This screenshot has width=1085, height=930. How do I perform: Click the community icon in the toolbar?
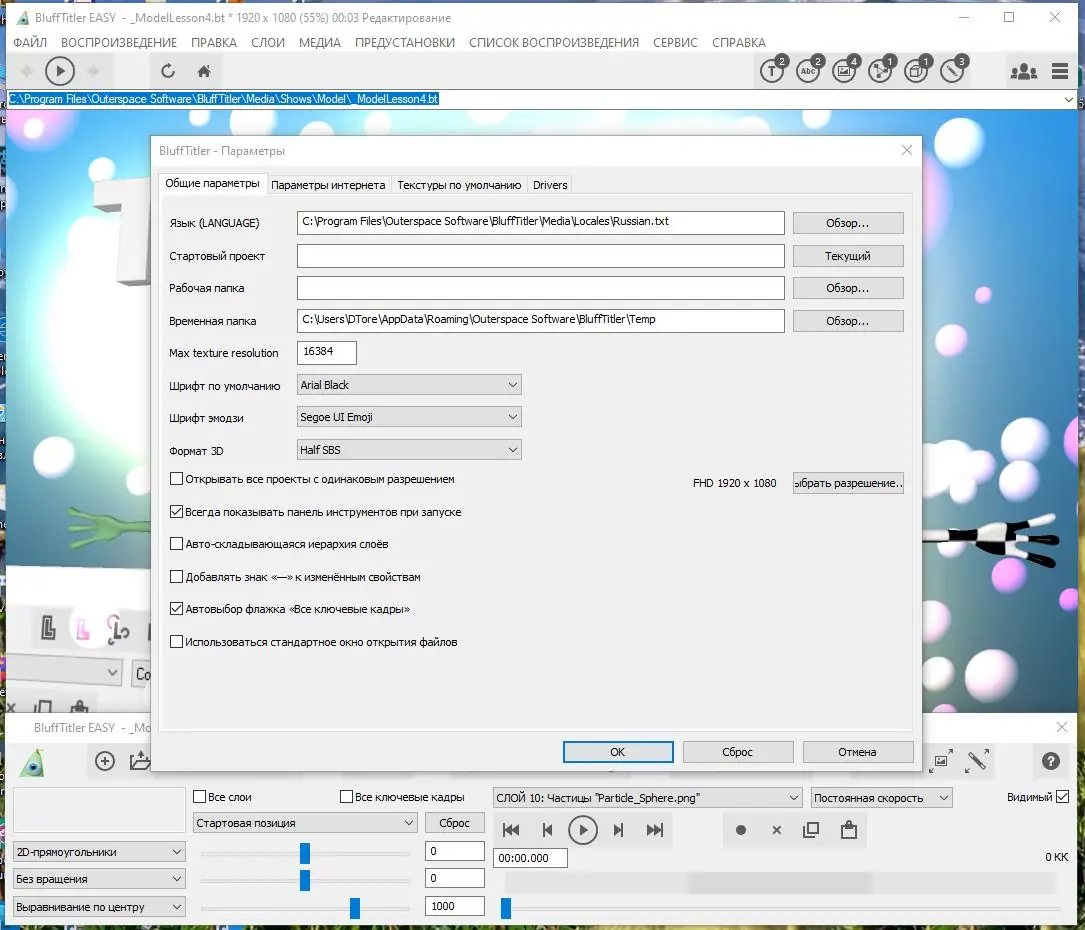click(x=1023, y=73)
